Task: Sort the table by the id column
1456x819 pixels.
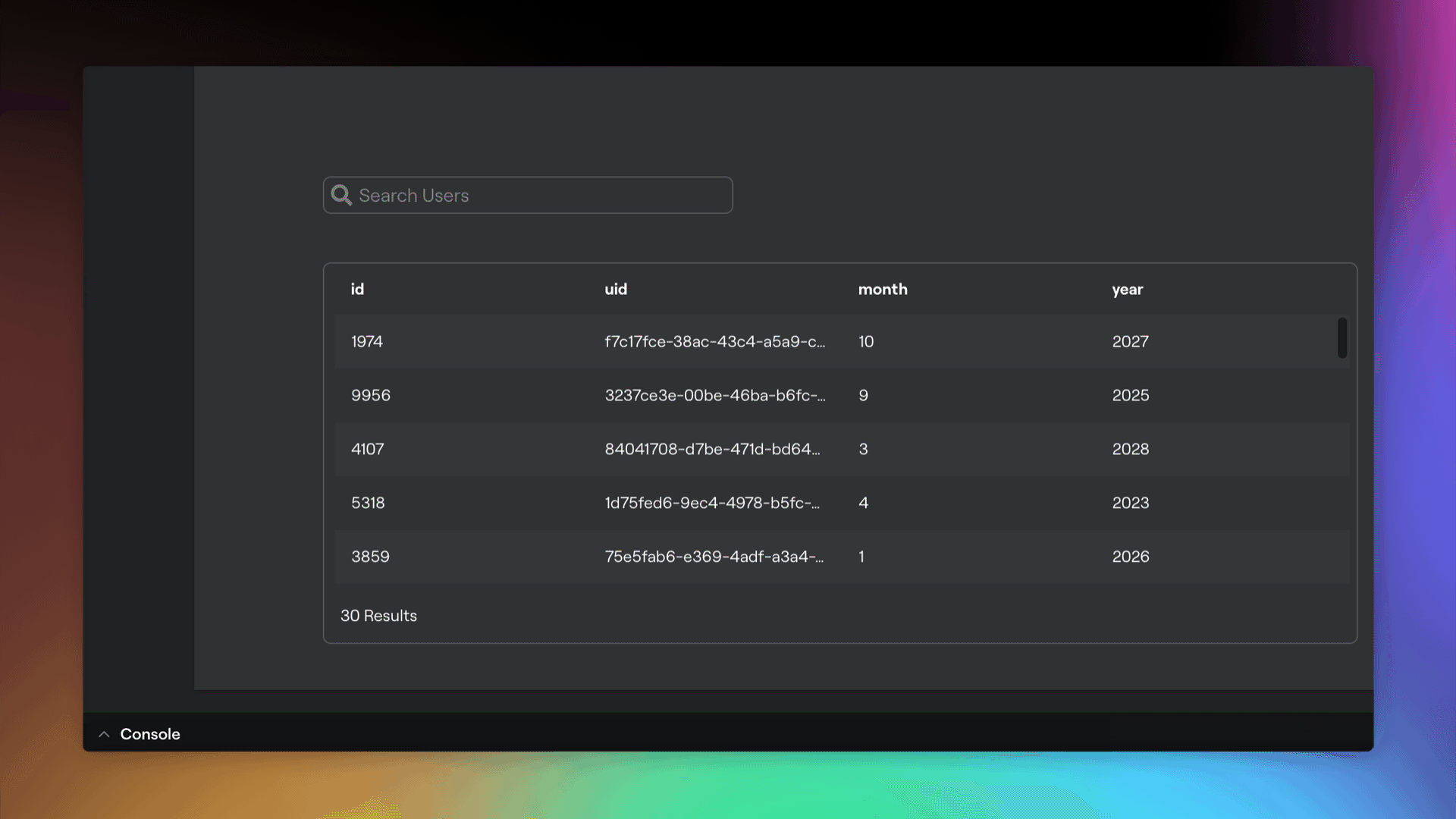Action: (x=357, y=289)
